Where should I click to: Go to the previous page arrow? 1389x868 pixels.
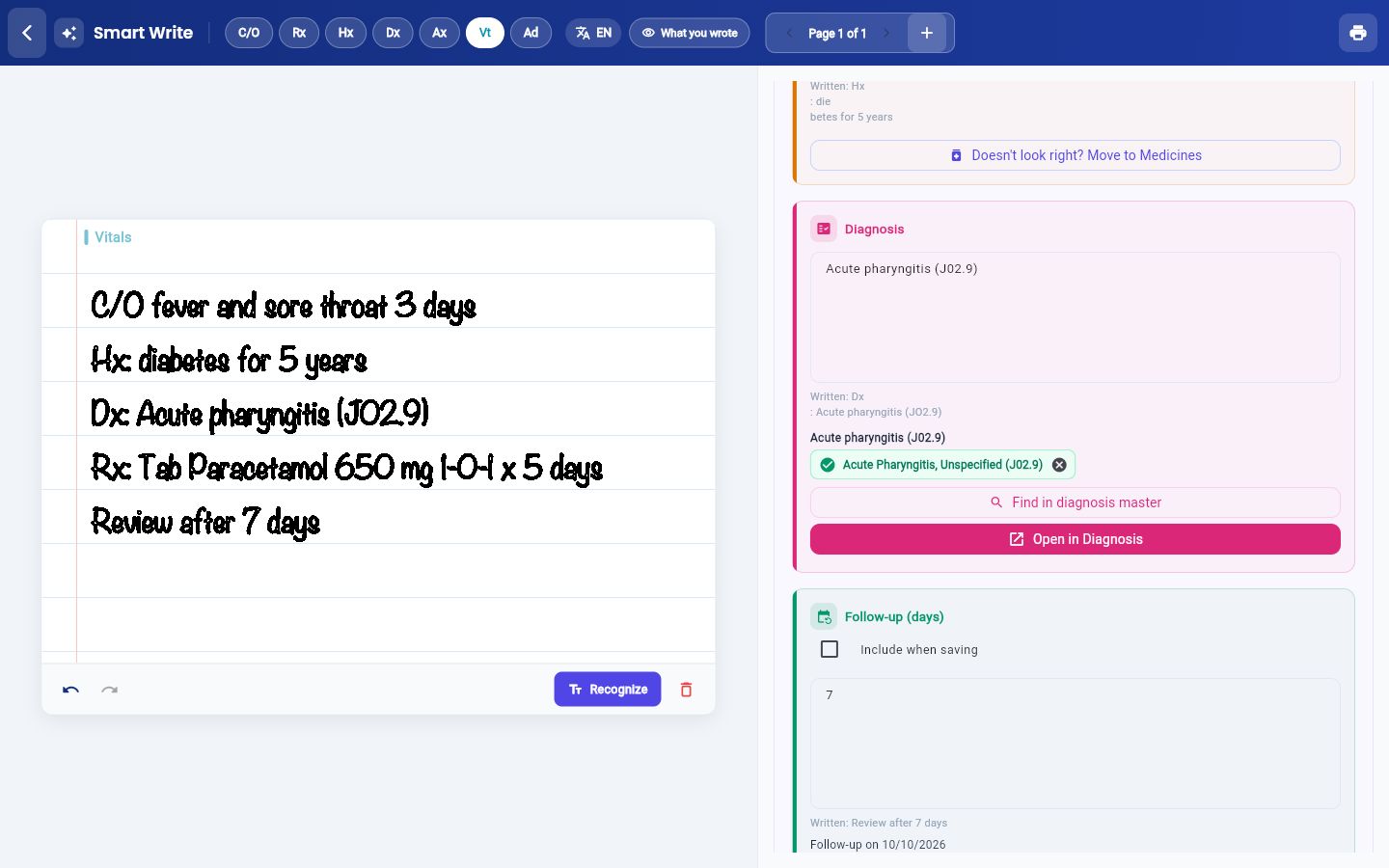[x=789, y=33]
